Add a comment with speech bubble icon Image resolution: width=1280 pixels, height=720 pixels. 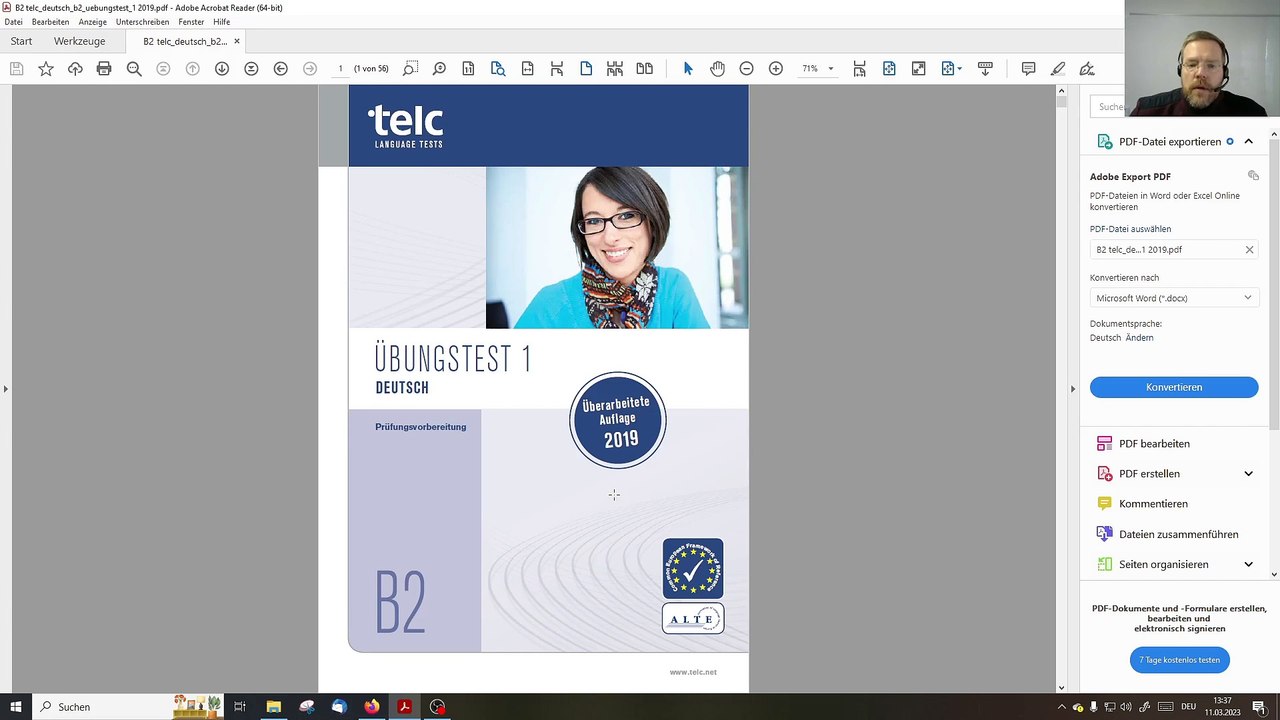coord(1028,68)
